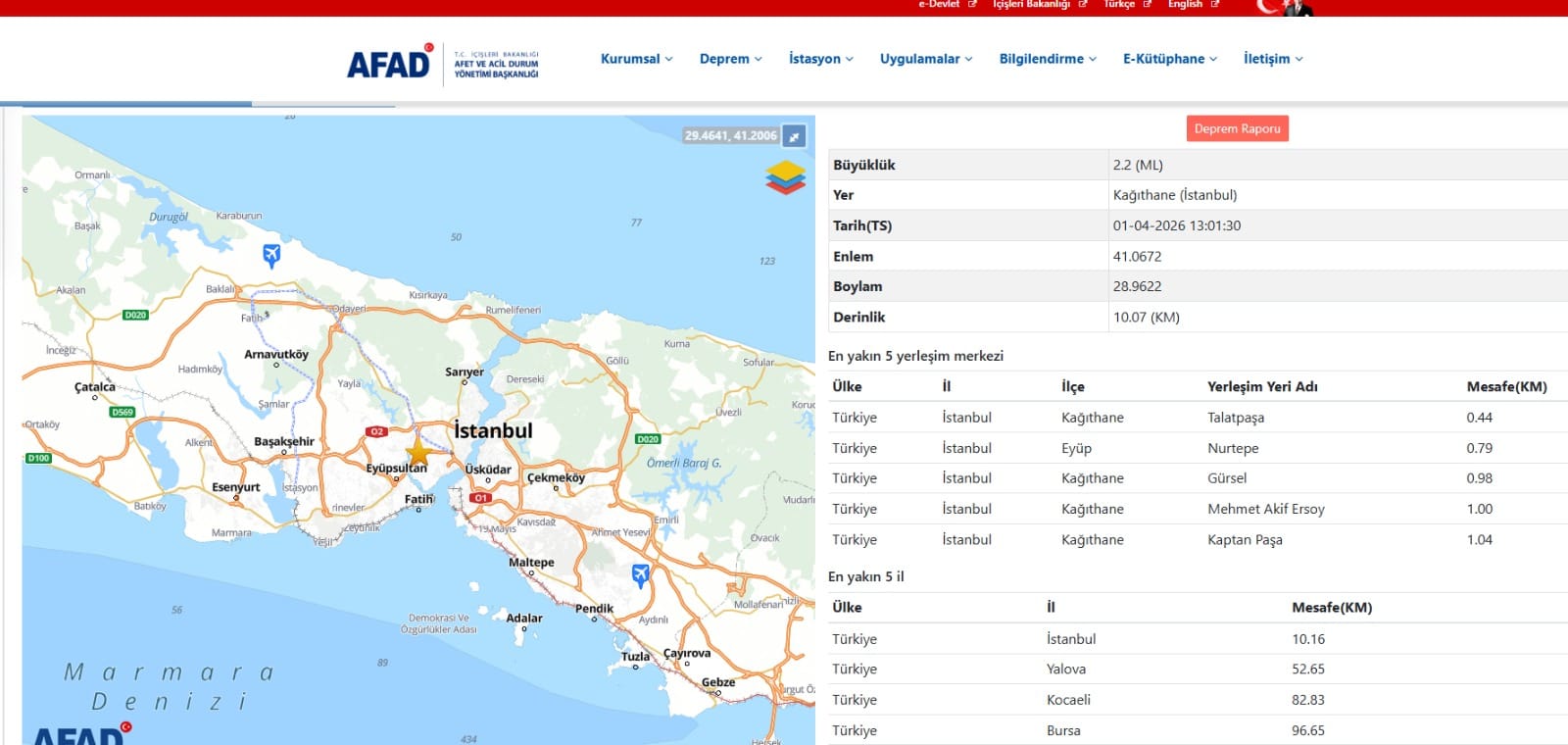
Task: Click the O2 highway shield on map
Action: [376, 431]
